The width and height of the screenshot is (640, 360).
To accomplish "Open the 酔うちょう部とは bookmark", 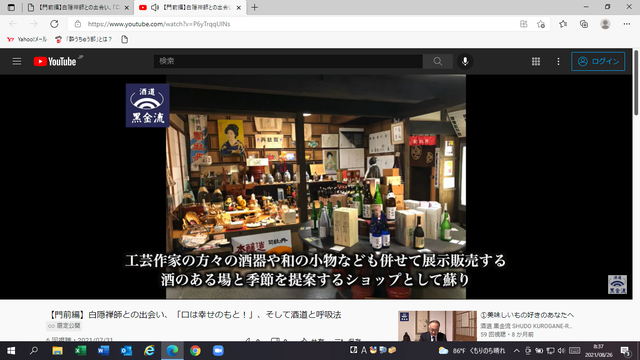I will [x=84, y=39].
